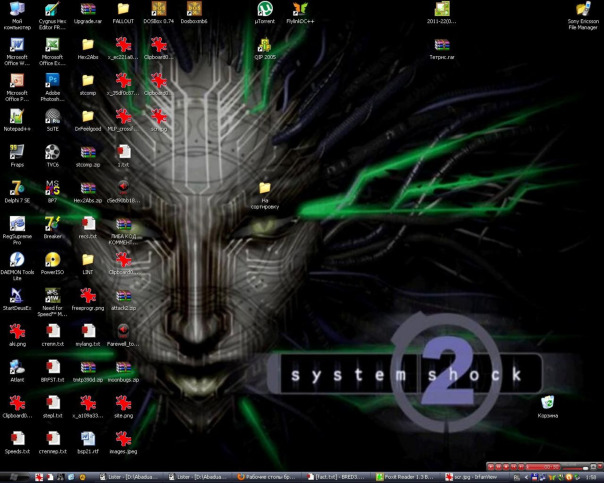This screenshot has height=483, width=604.
Task: Open the Breaker shortcut
Action: pos(52,228)
